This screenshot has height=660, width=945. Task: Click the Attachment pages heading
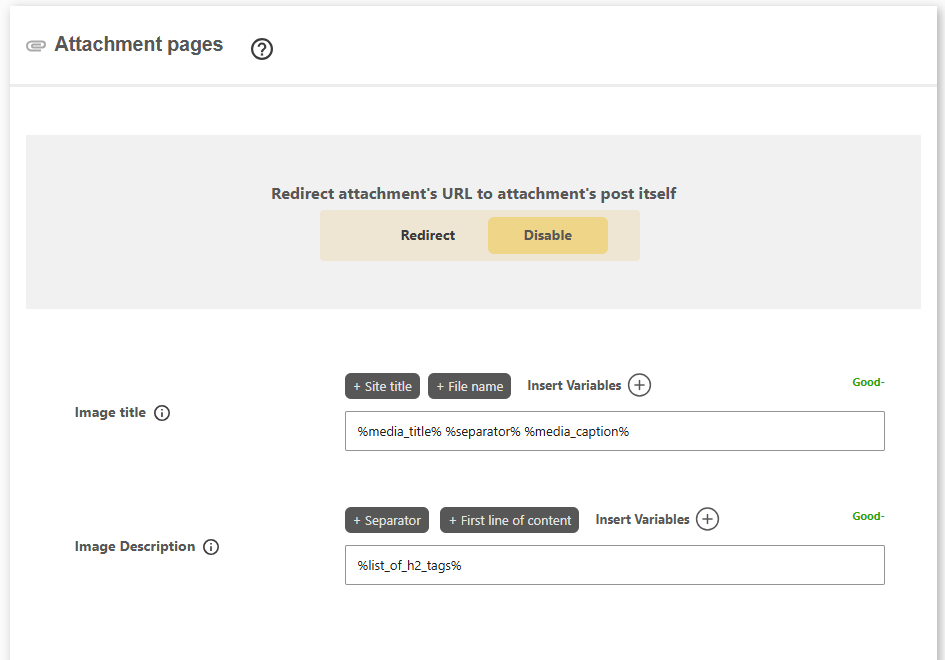tap(139, 45)
